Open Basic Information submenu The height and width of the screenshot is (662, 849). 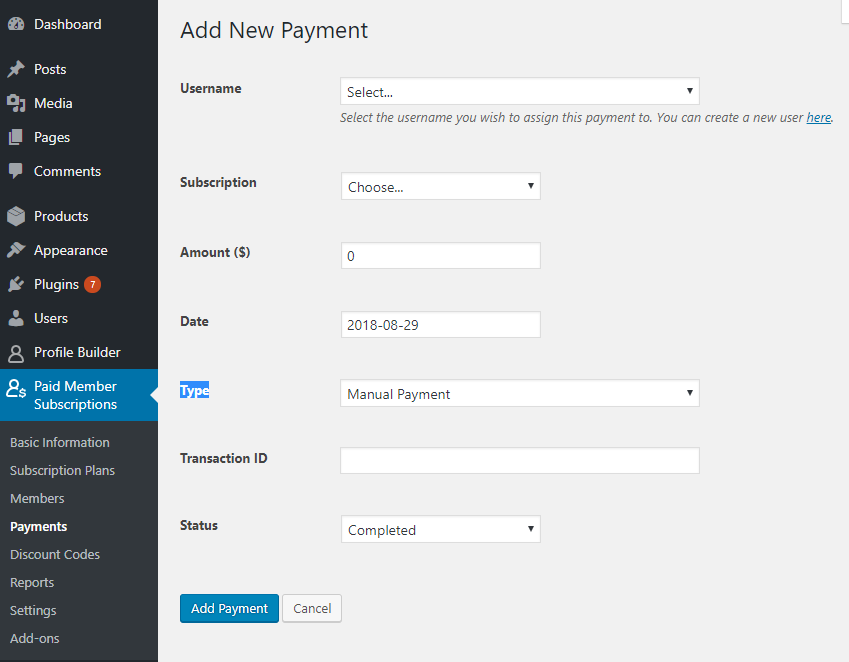pos(60,442)
